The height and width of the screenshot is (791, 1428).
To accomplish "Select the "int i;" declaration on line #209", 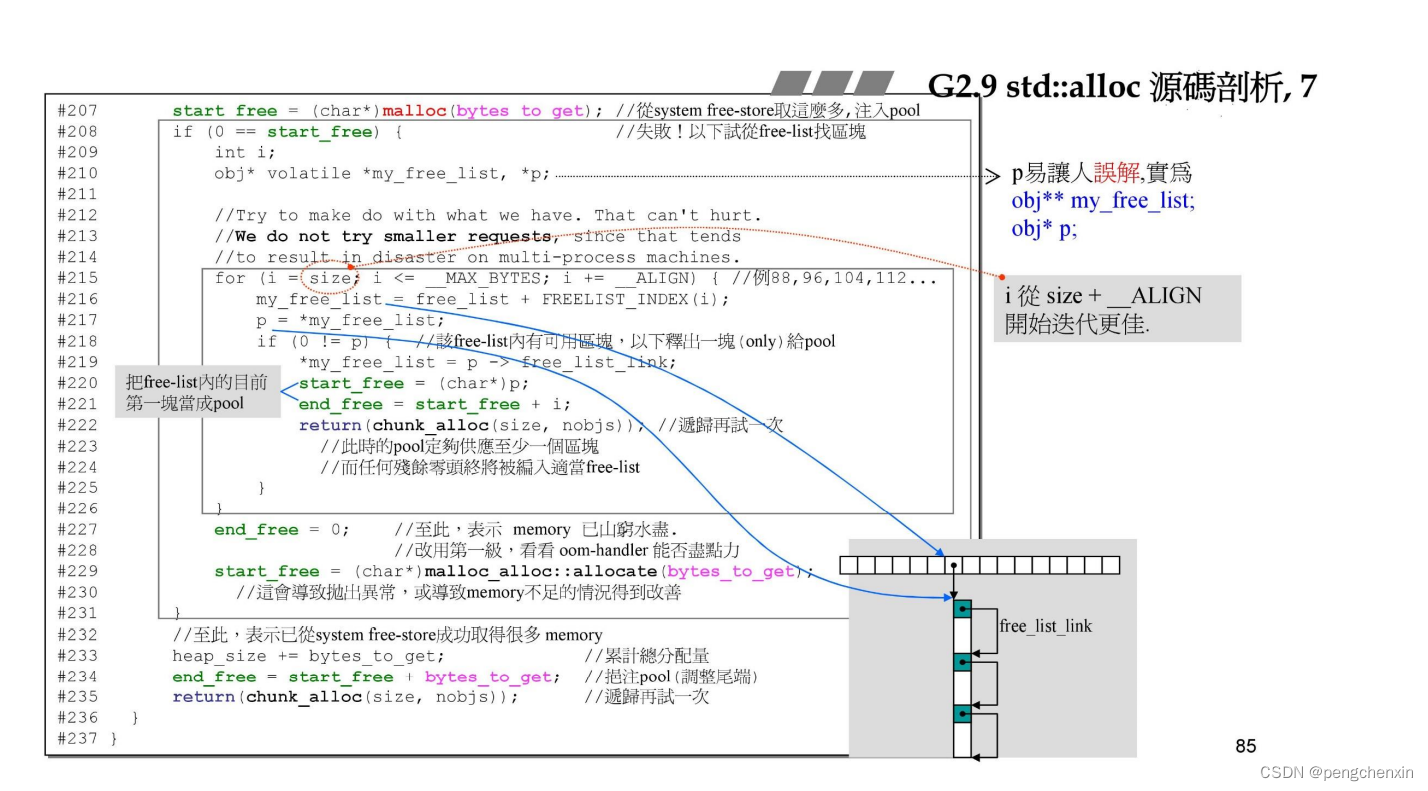I will (x=245, y=152).
